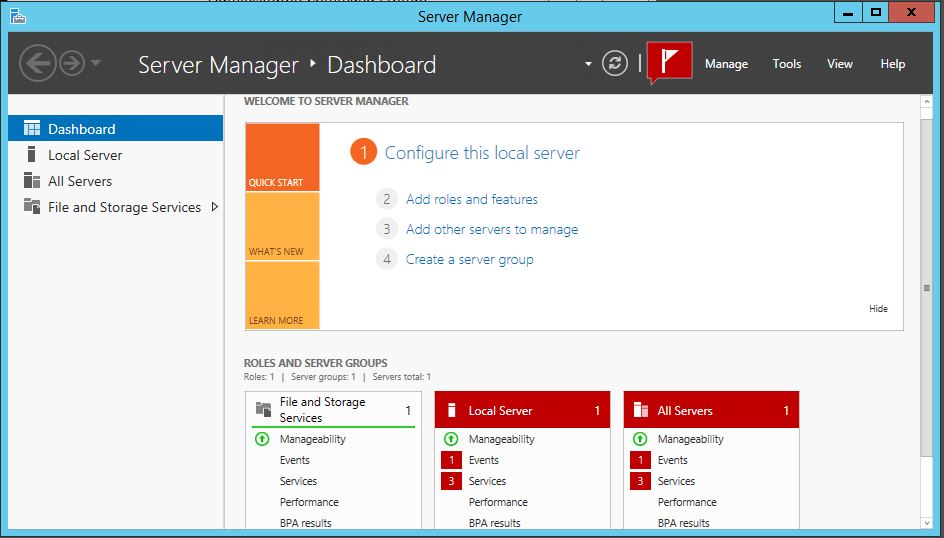
Task: Click red Events count badge in Local Server tile
Action: 452,460
